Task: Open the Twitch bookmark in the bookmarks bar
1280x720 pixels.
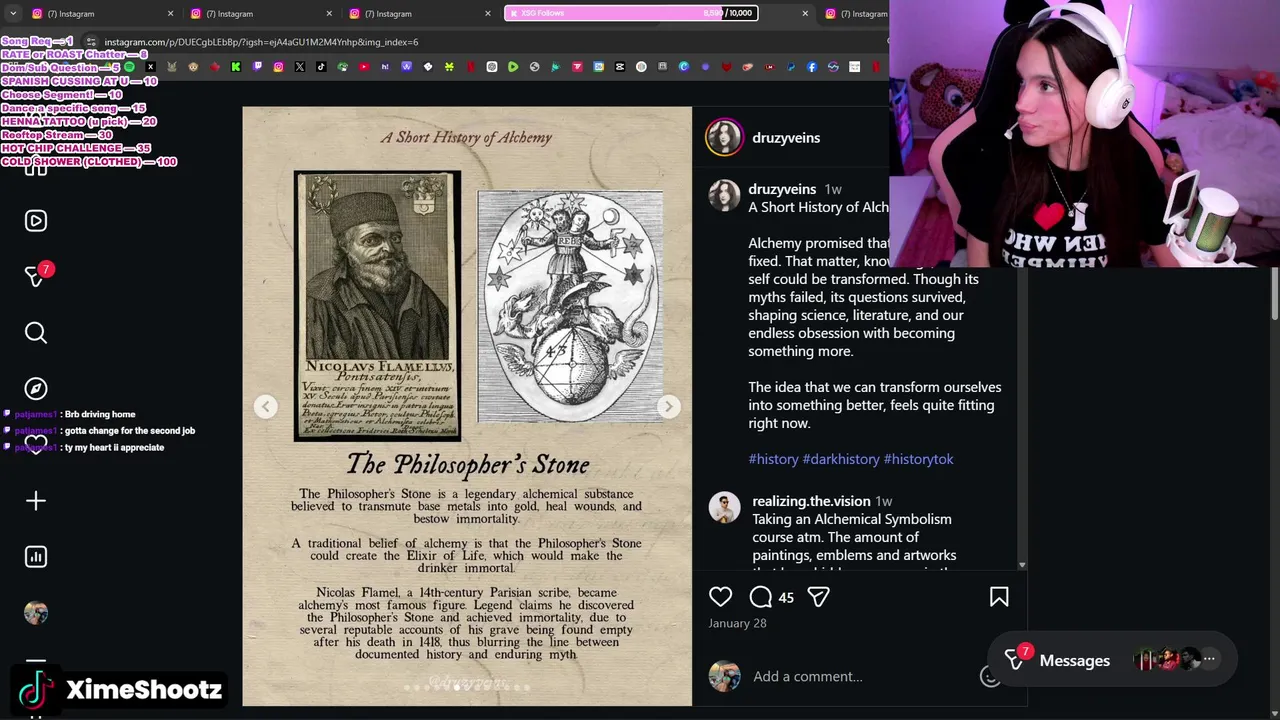Action: click(257, 67)
